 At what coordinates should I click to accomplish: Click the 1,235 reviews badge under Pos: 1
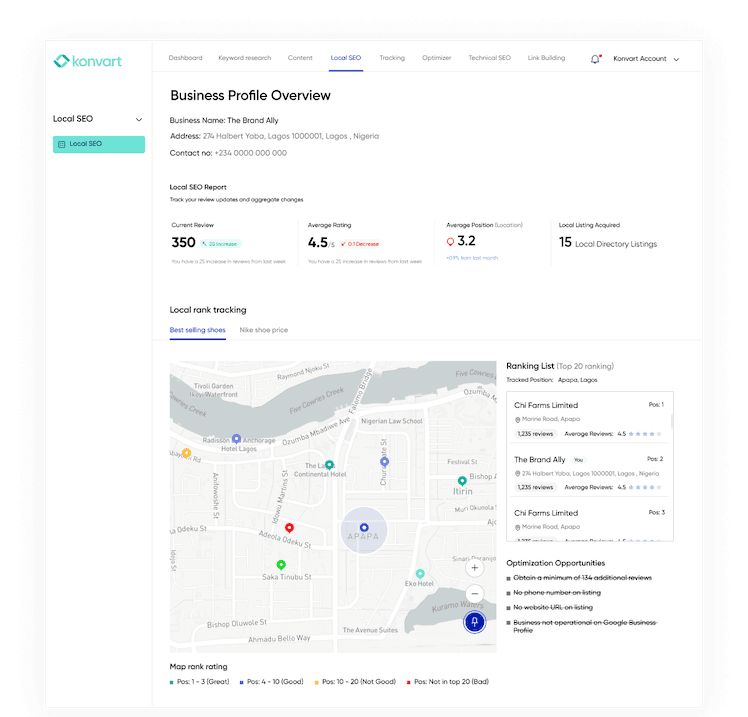(x=535, y=434)
